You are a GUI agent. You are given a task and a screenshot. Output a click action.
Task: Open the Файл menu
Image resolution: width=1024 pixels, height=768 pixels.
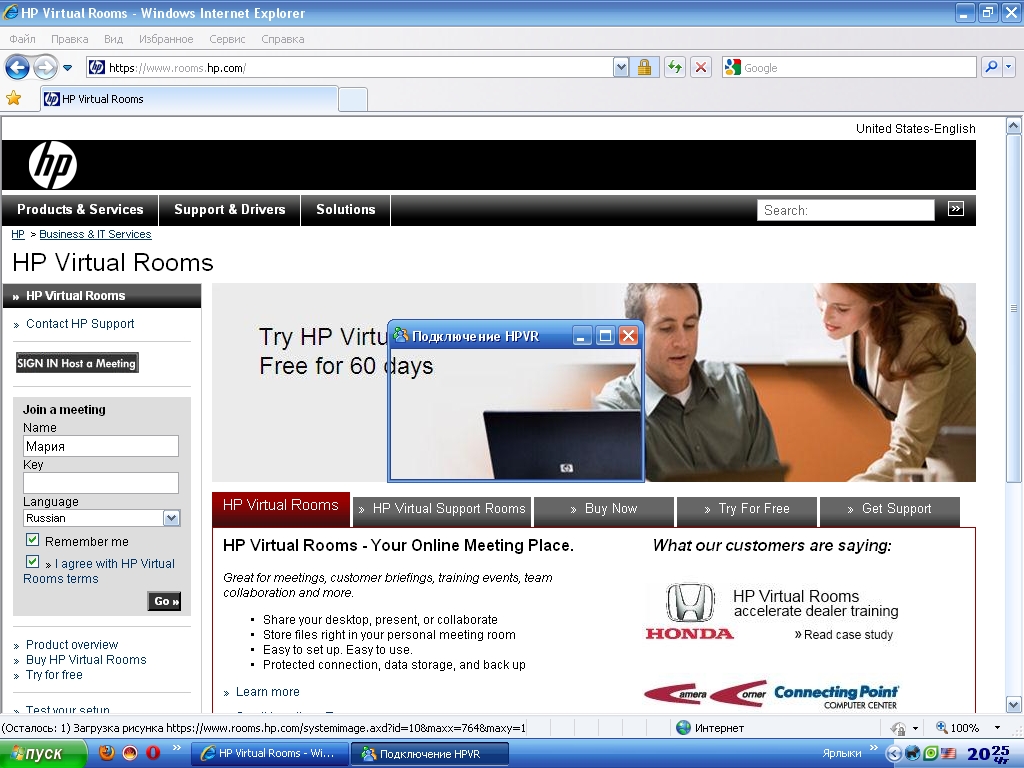point(22,39)
